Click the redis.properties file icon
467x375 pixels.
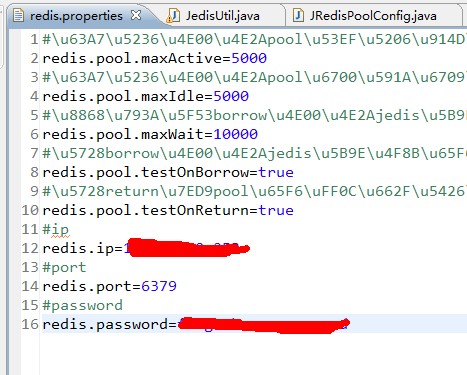18,16
